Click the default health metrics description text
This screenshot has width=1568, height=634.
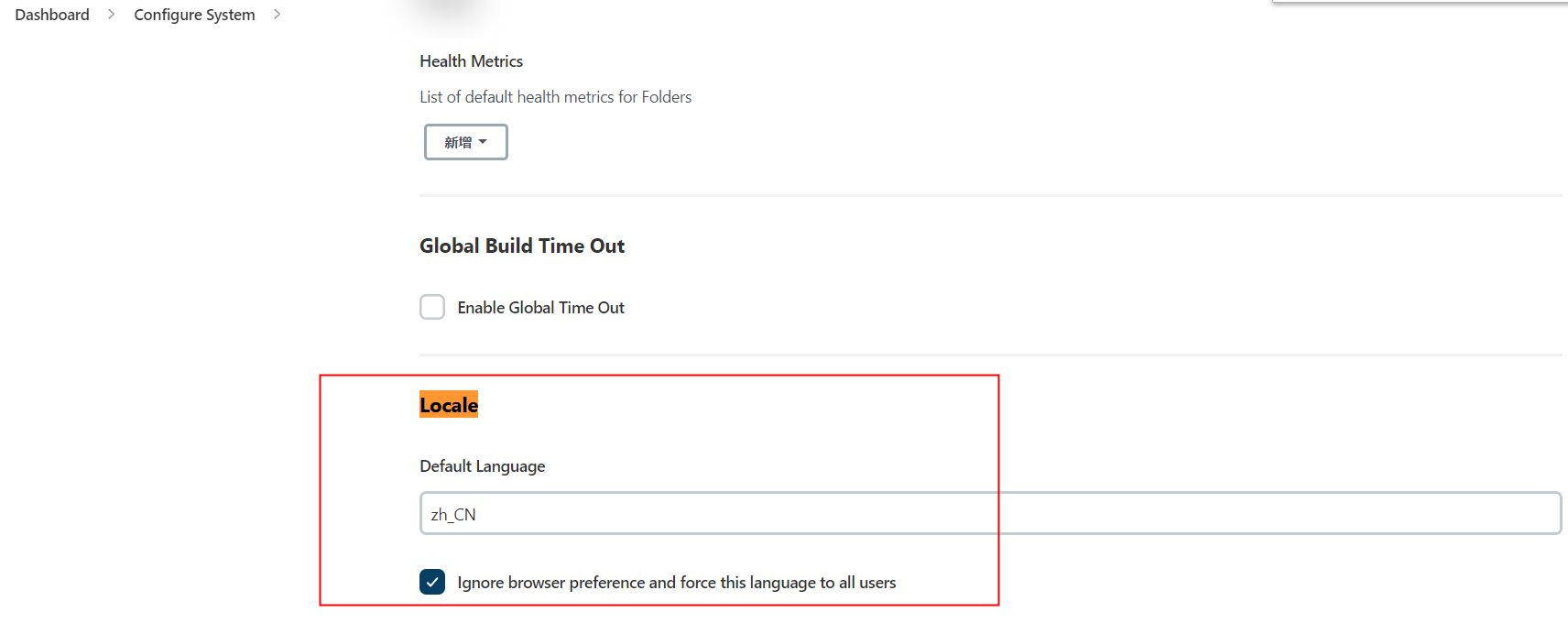[555, 97]
